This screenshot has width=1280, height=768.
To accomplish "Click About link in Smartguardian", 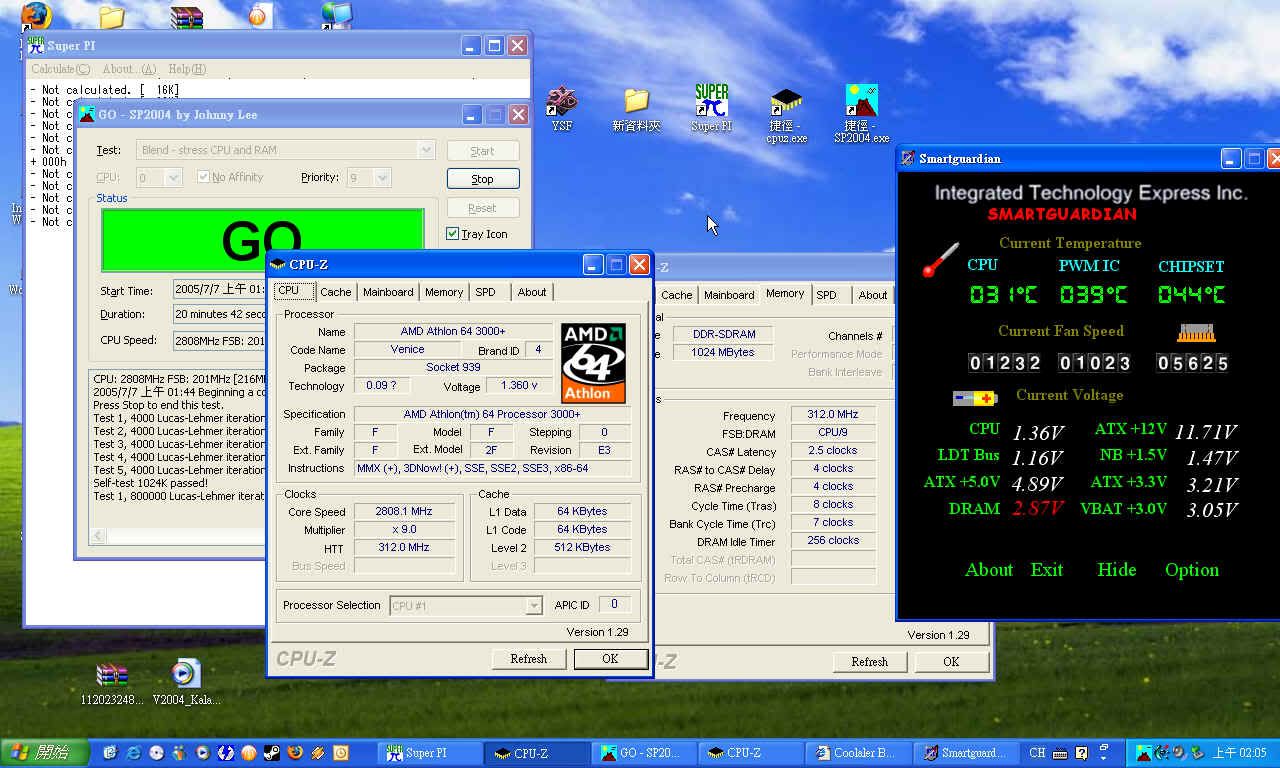I will pos(989,570).
